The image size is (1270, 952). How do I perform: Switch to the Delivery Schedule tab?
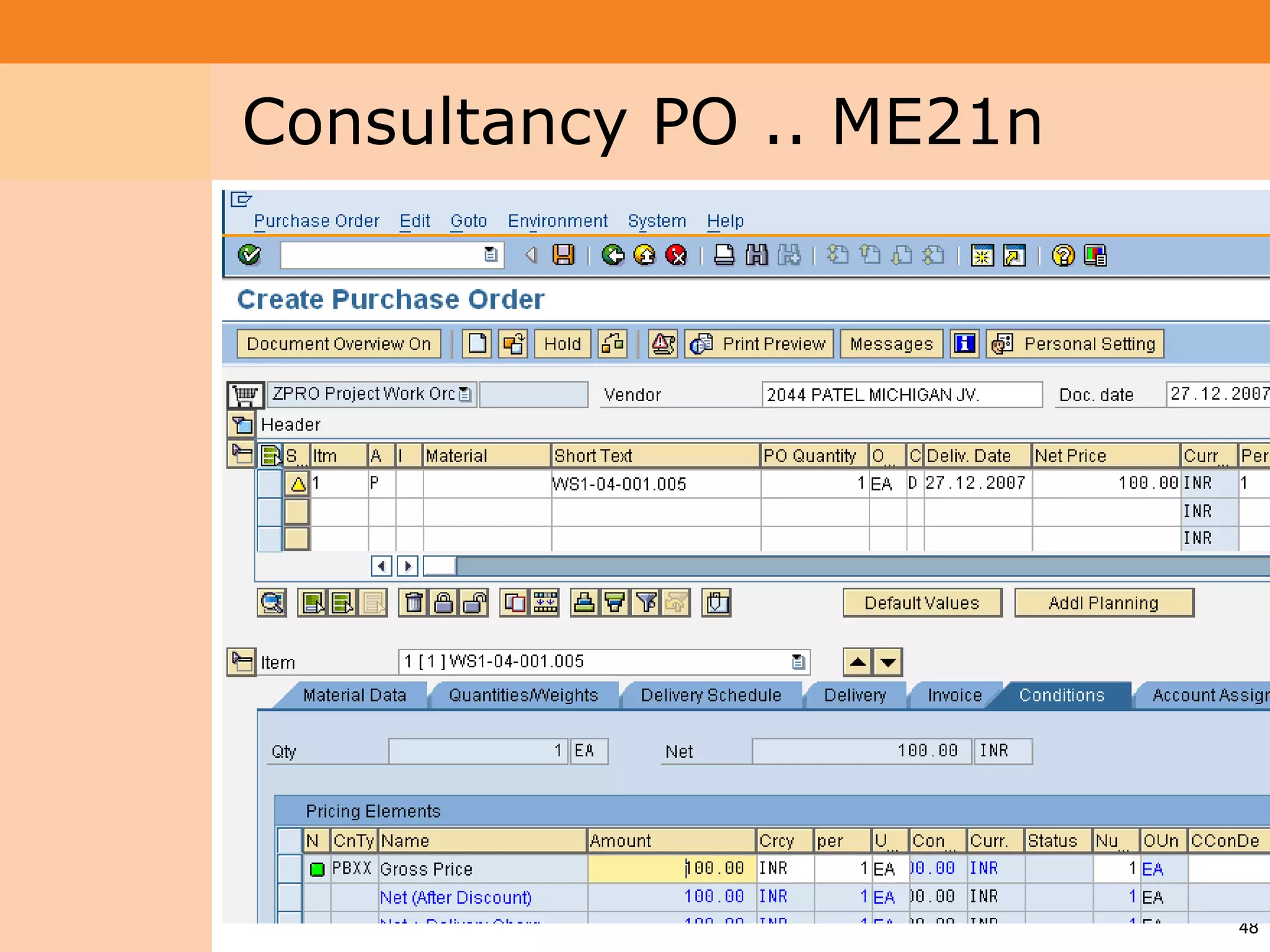tap(711, 695)
